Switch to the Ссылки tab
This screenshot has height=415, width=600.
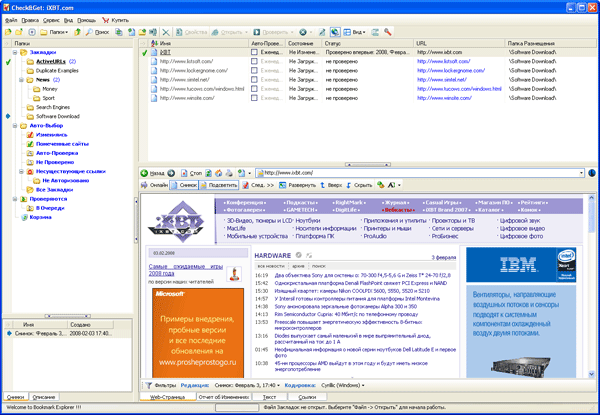307,397
